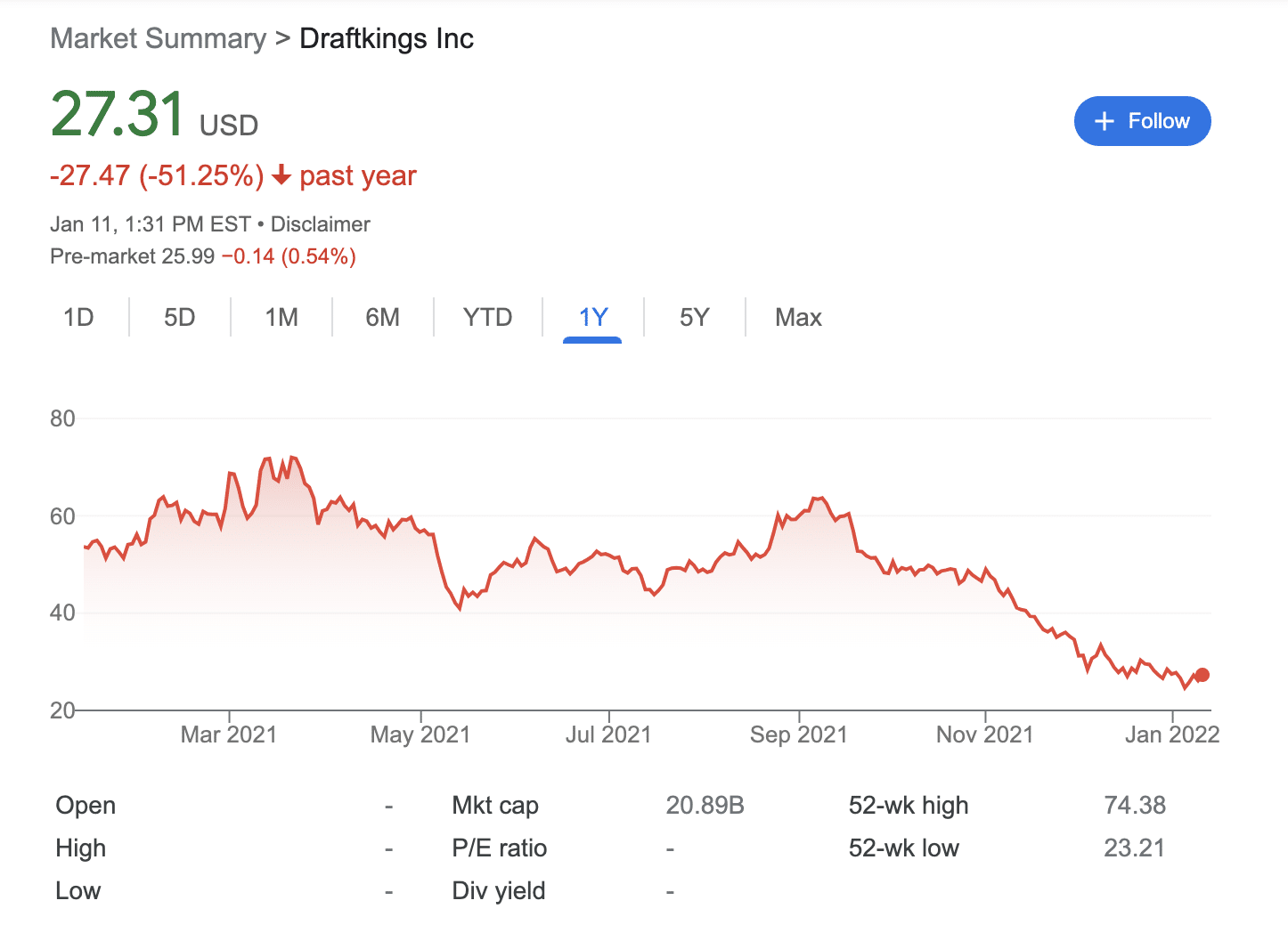
Task: Click the 52-wk high value 74.38
Action: click(1135, 806)
